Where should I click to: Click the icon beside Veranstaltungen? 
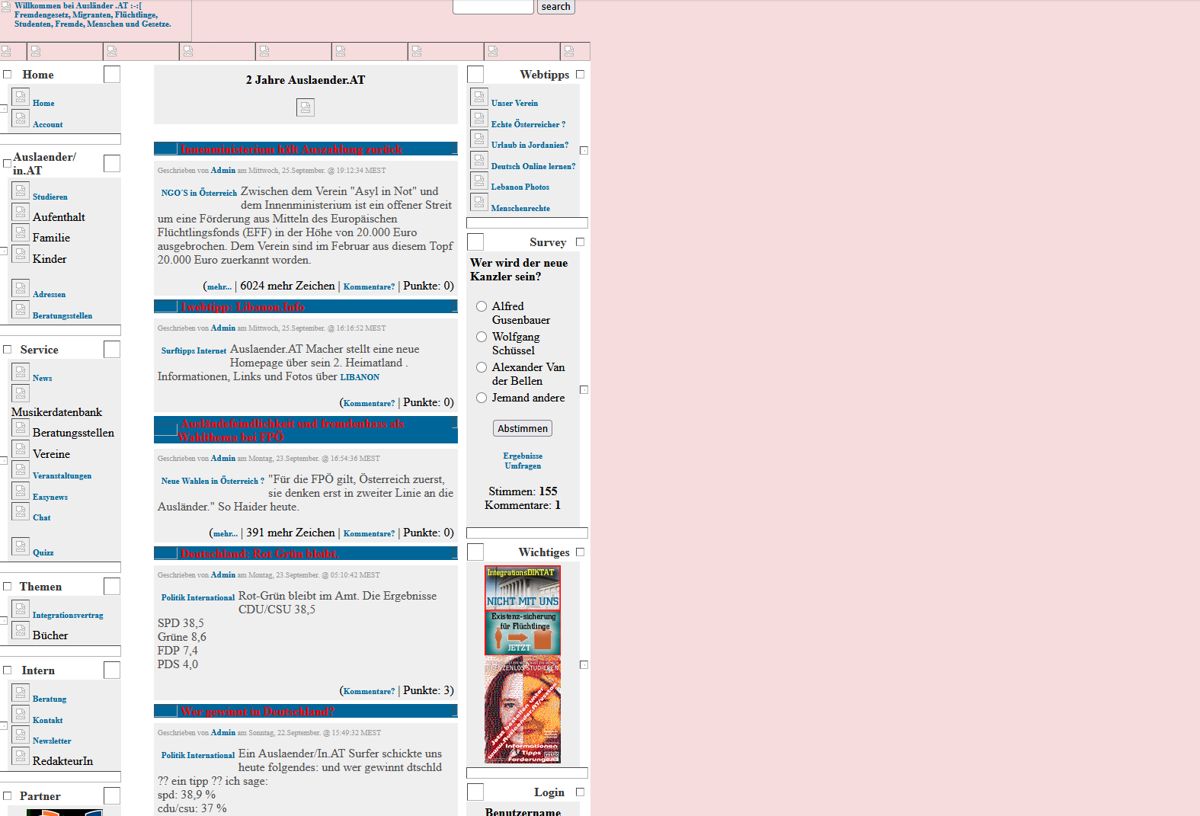click(20, 470)
